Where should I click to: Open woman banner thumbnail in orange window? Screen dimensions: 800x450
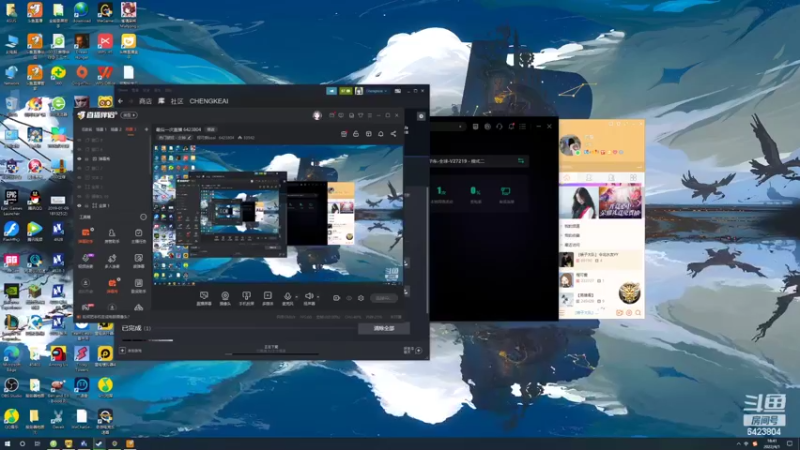click(x=579, y=202)
